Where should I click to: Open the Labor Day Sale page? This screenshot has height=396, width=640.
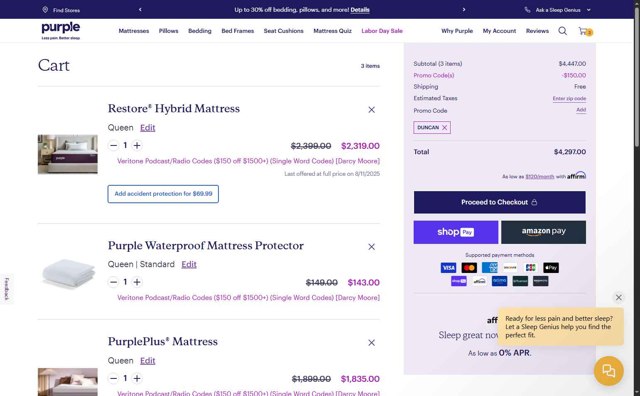[382, 31]
